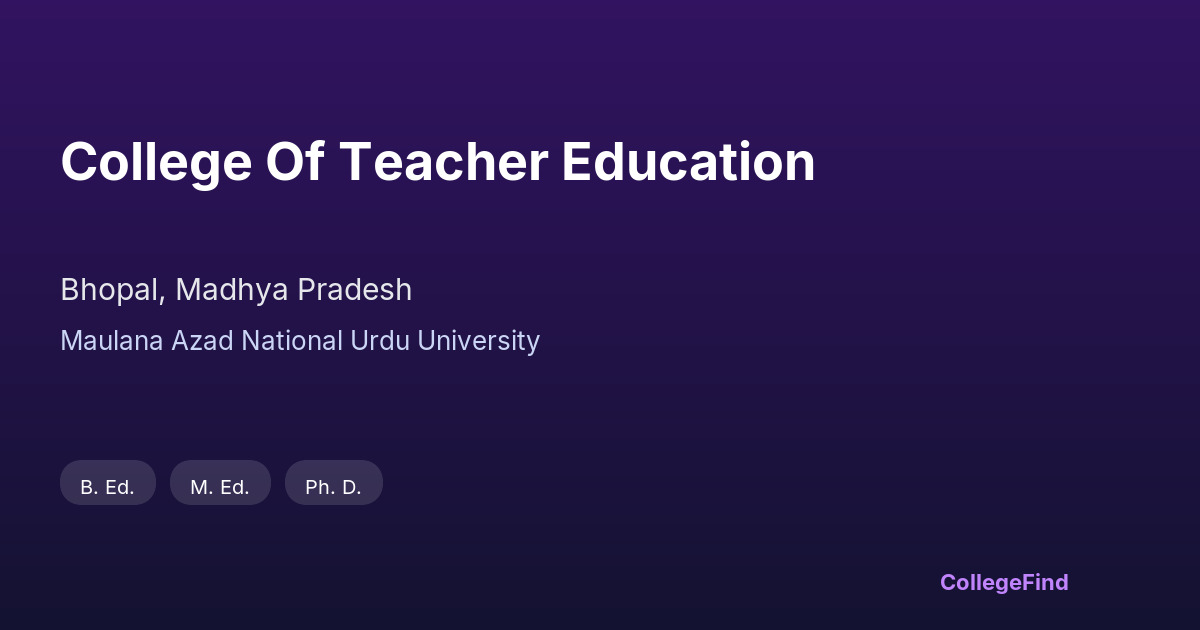Click the word "Teacher" in the heading
Image resolution: width=1200 pixels, height=630 pixels.
pos(443,162)
